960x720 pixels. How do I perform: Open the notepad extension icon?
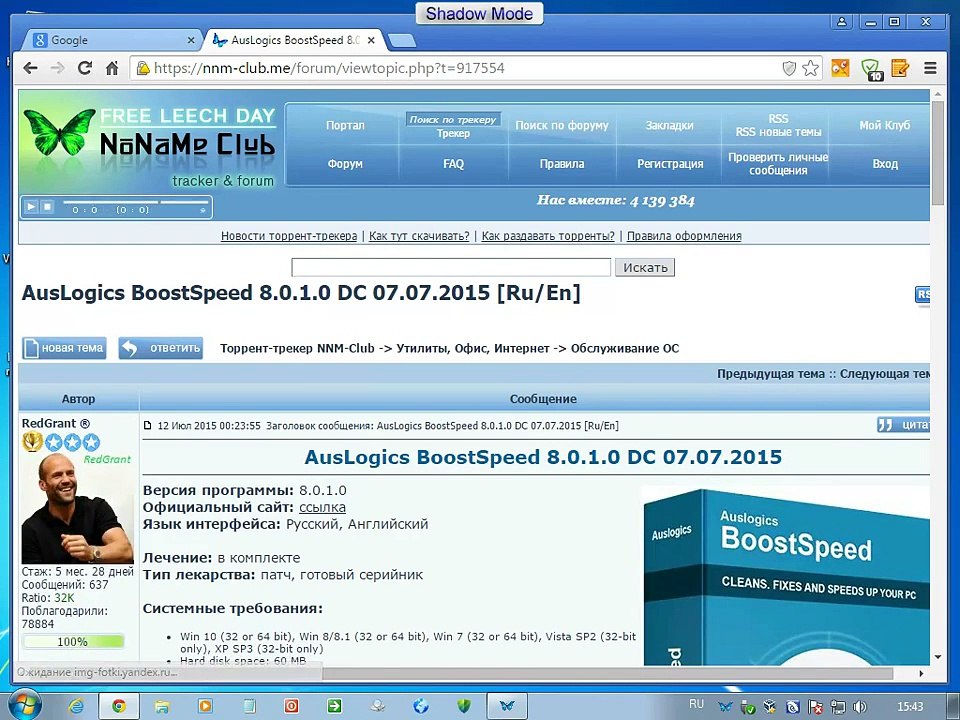(x=900, y=68)
